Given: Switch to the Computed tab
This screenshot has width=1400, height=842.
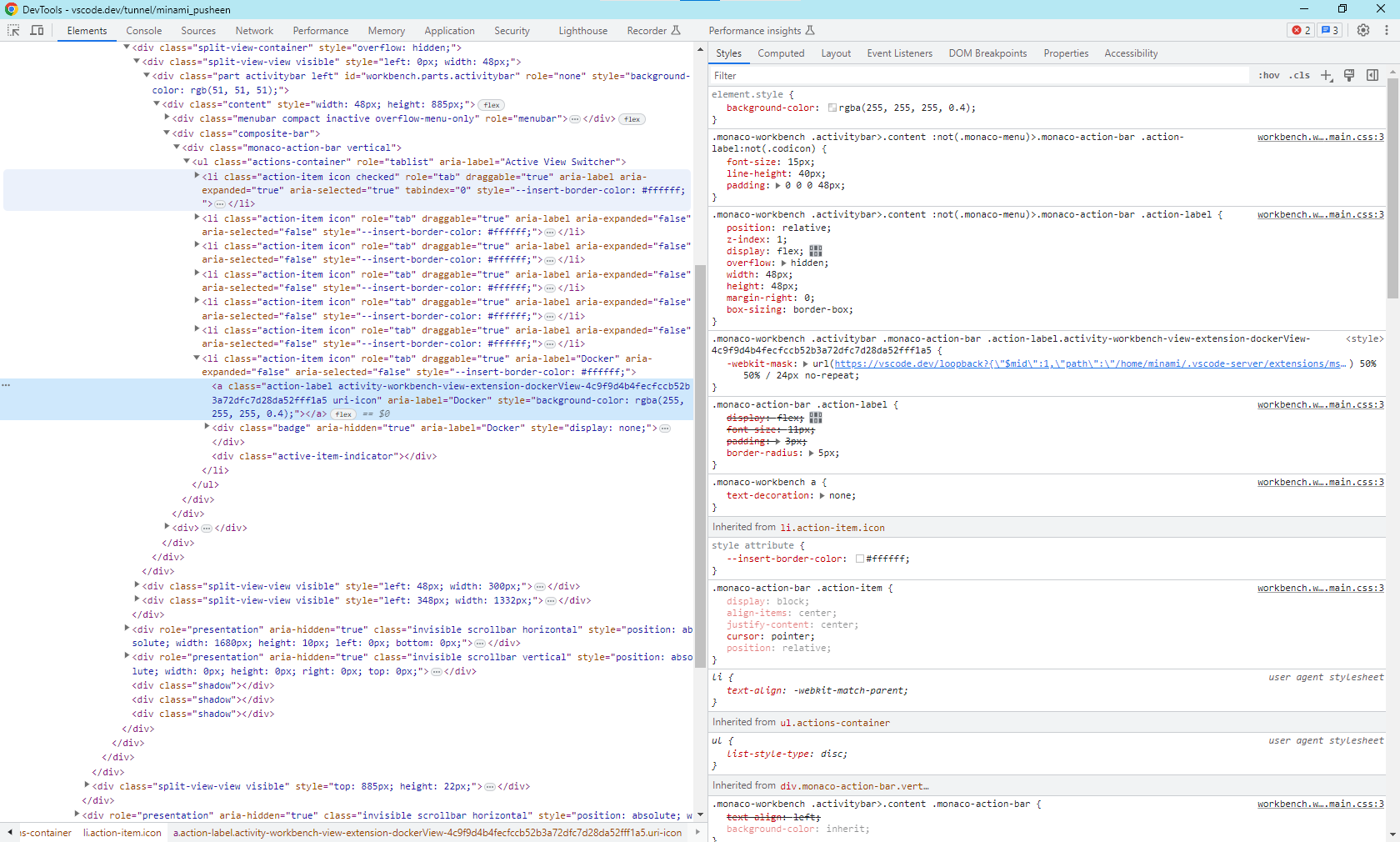Looking at the screenshot, I should point(781,53).
